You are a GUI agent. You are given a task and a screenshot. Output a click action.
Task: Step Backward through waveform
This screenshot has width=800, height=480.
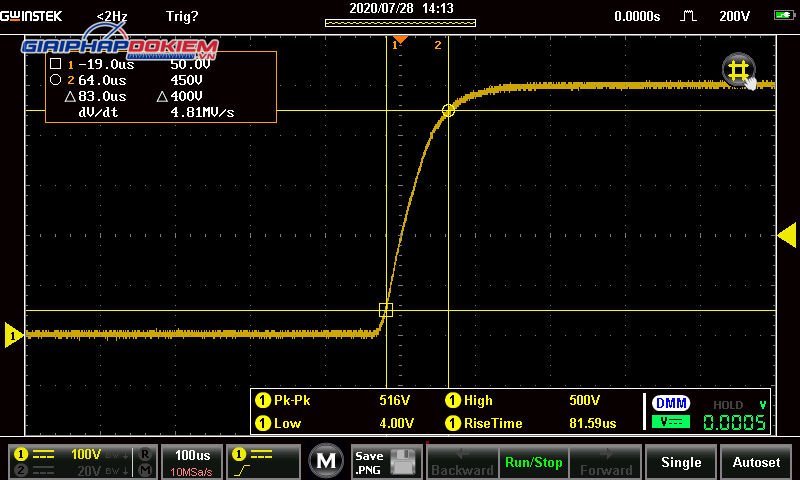(x=462, y=462)
